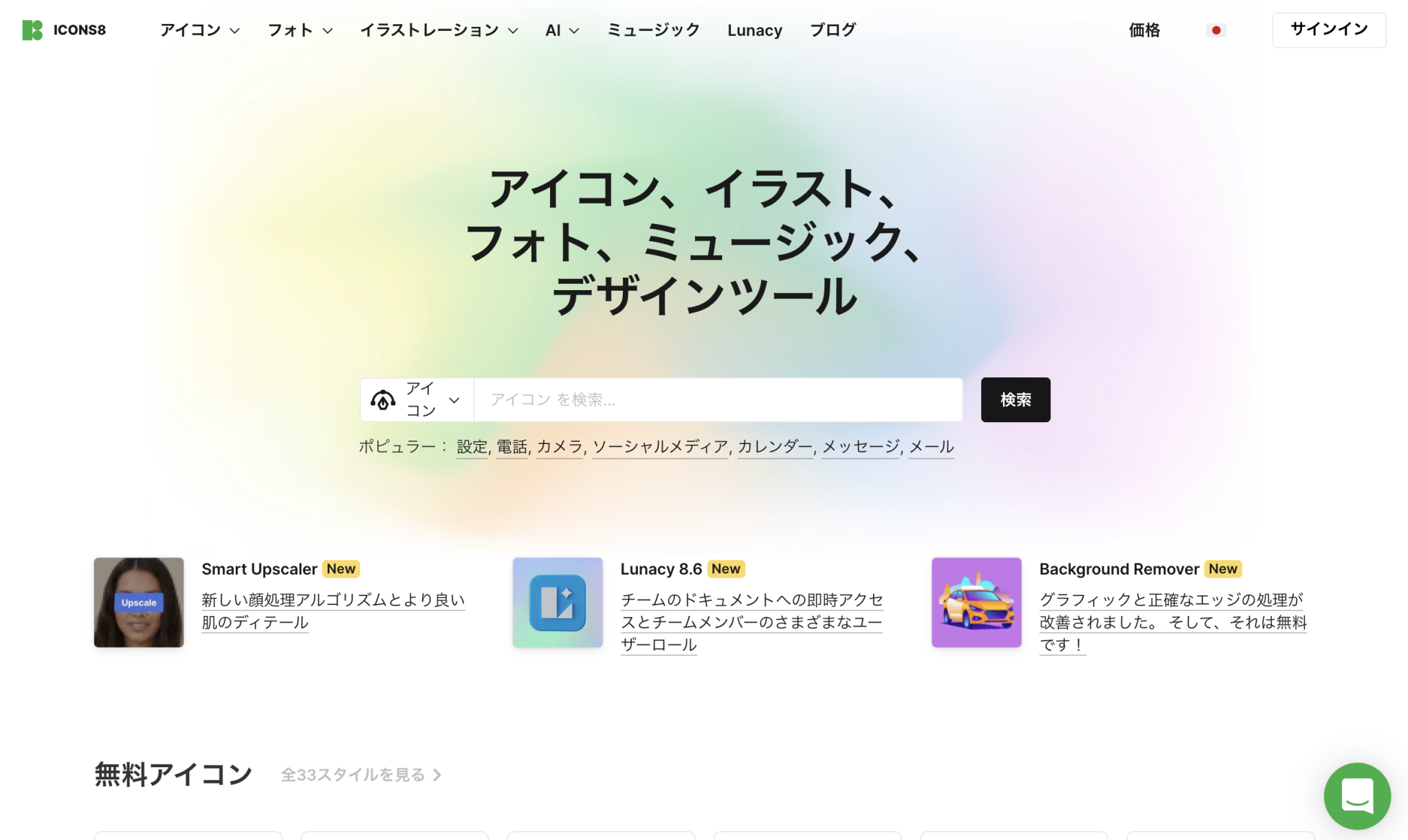Click the Smart Upscaler face thumbnail
The width and height of the screenshot is (1408, 840).
pyautogui.click(x=139, y=602)
